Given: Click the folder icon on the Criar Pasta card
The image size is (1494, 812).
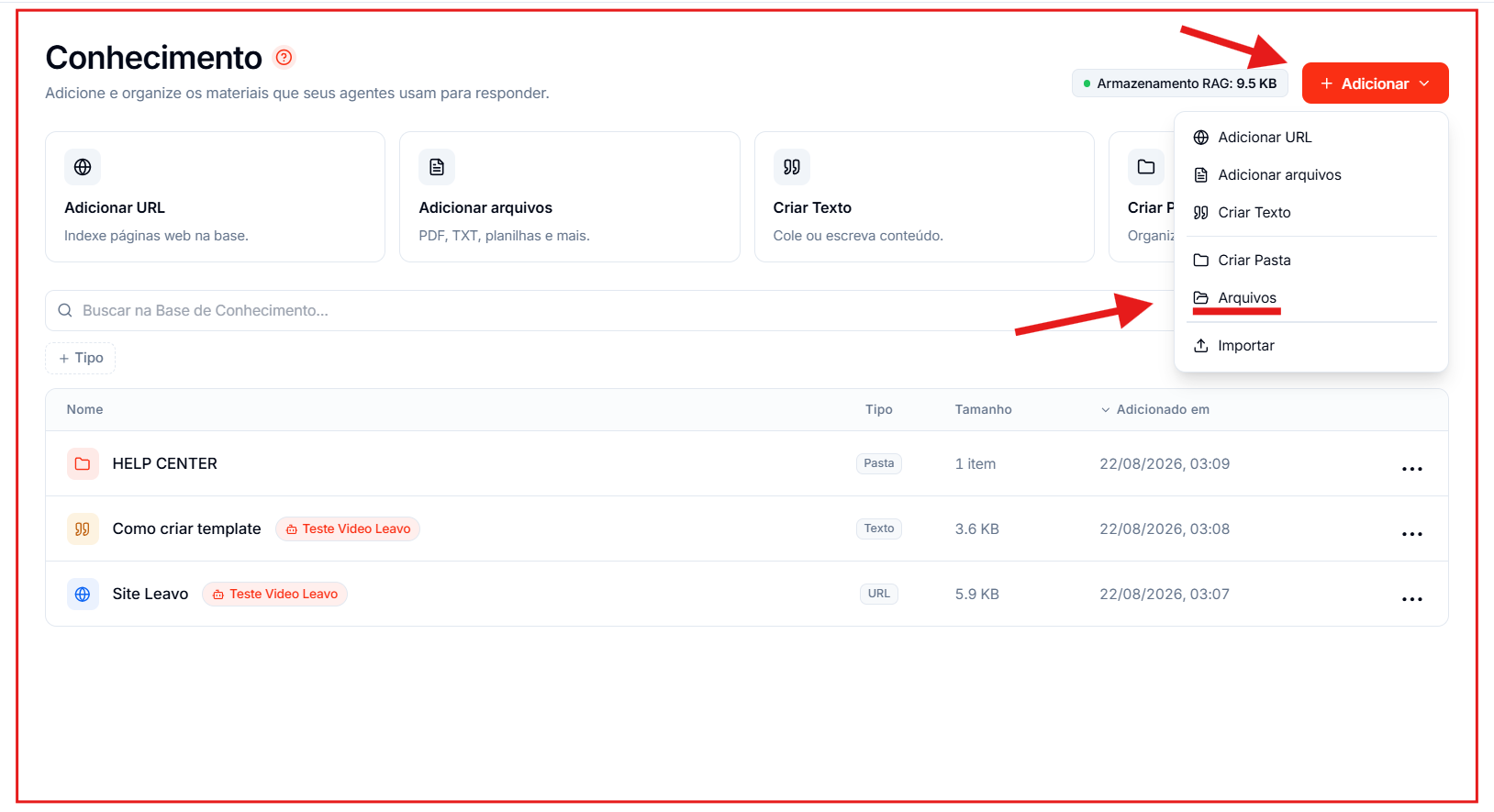Looking at the screenshot, I should pos(1145,167).
